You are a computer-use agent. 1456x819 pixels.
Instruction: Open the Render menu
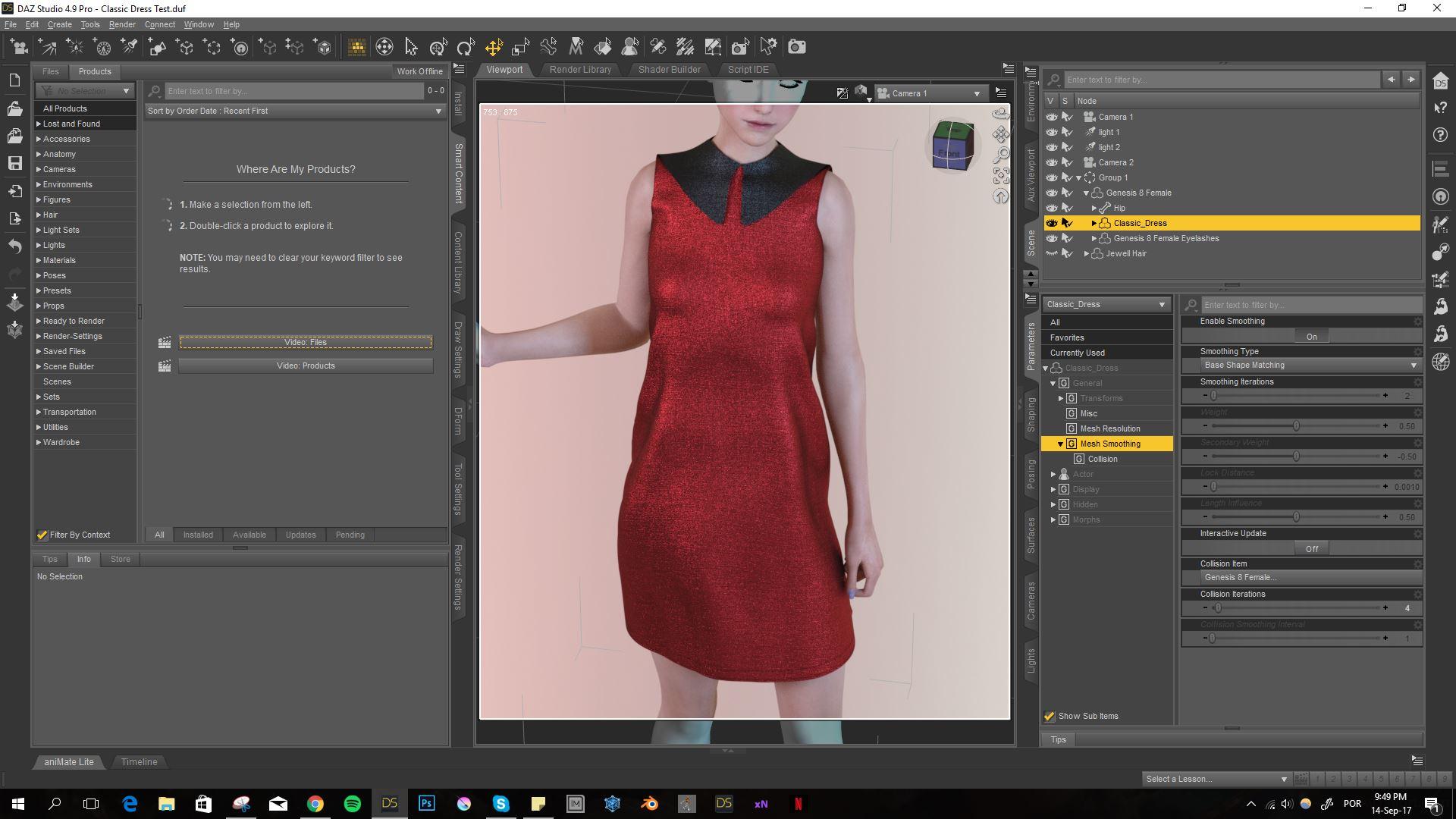click(122, 24)
